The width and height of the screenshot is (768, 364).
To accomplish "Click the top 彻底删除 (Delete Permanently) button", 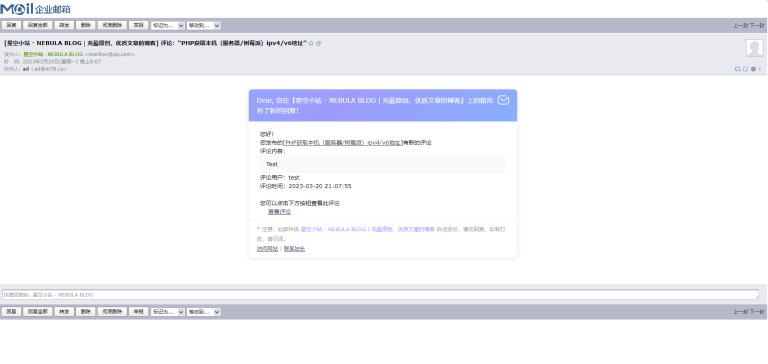I will [112, 25].
